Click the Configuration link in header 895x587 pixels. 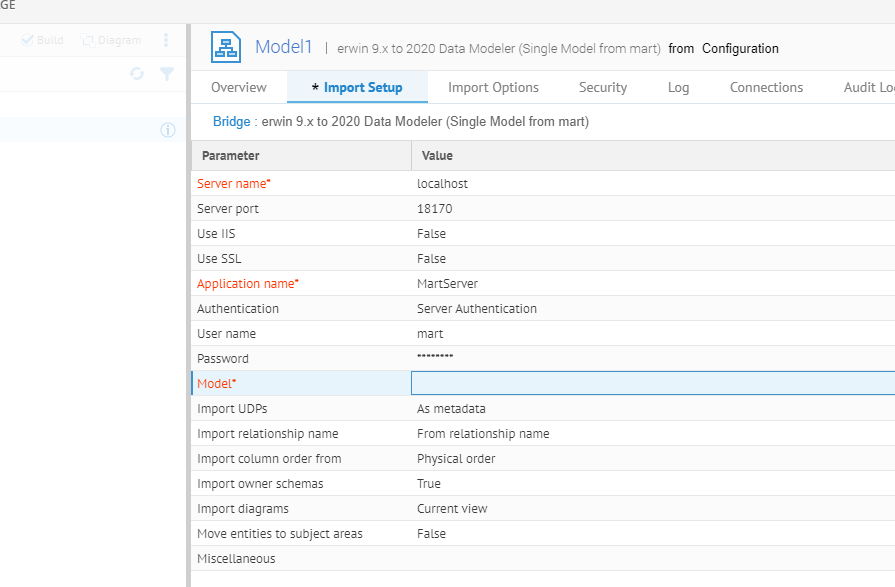click(x=740, y=48)
